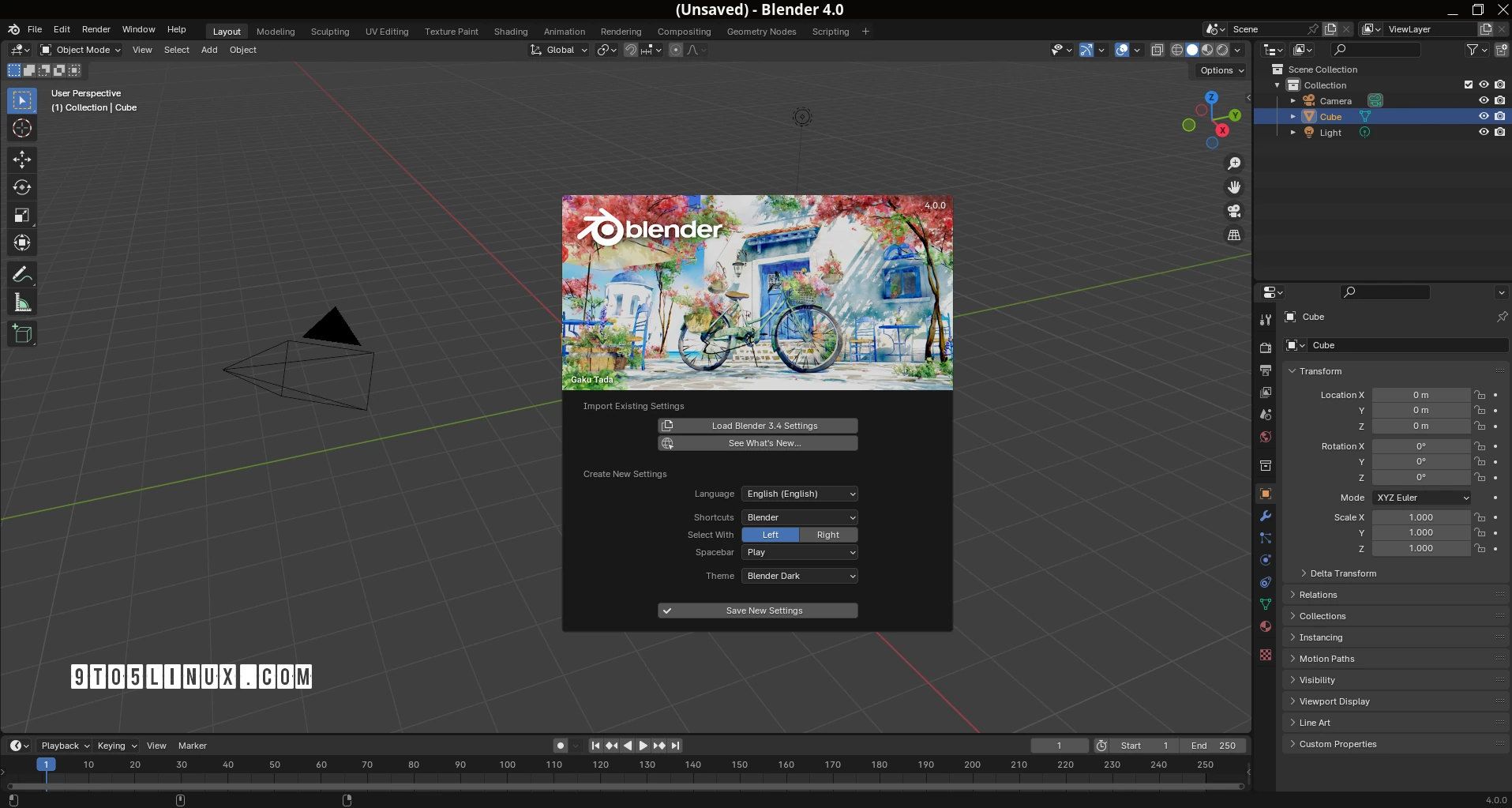Screen dimensions: 1512x808
Task: Select the Move tool
Action: [22, 160]
